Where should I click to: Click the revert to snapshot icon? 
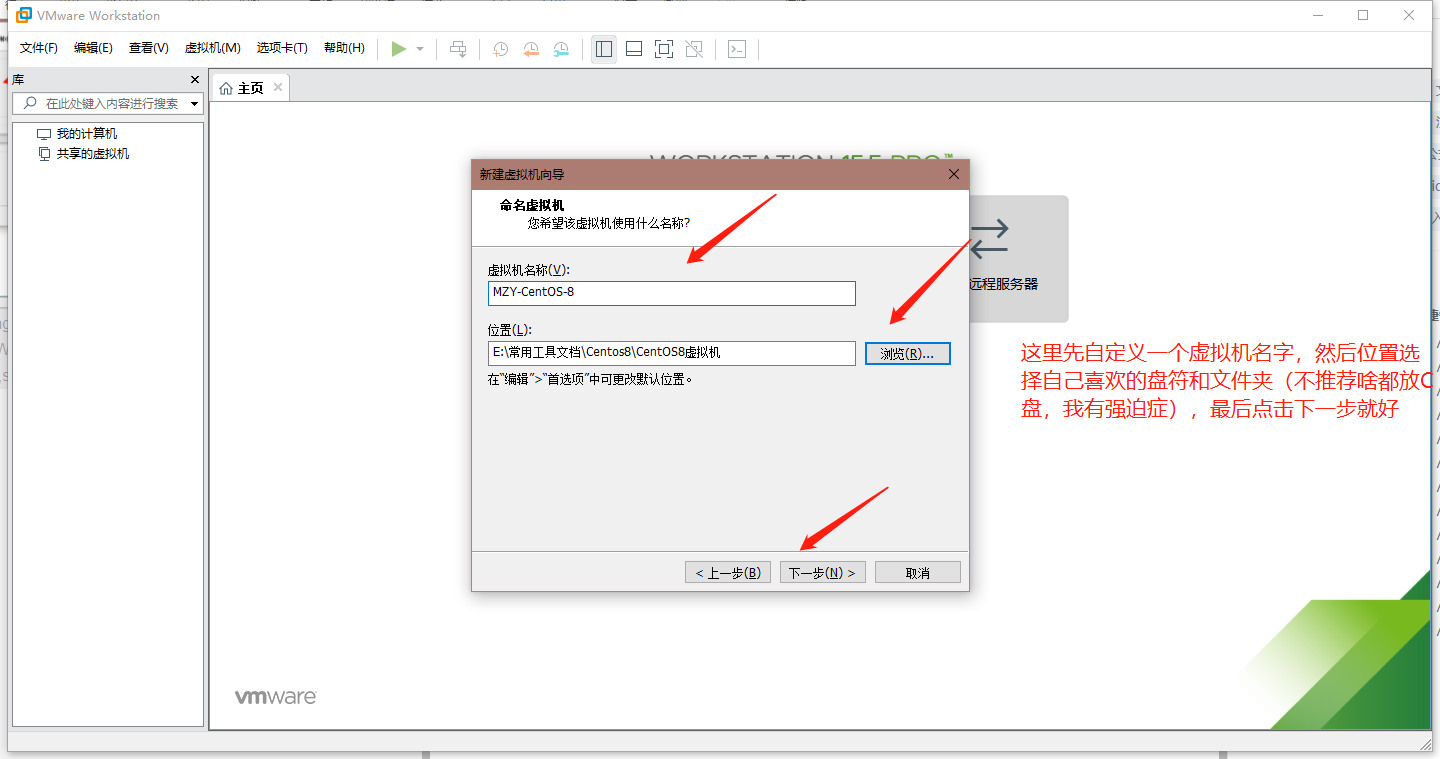pyautogui.click(x=531, y=49)
